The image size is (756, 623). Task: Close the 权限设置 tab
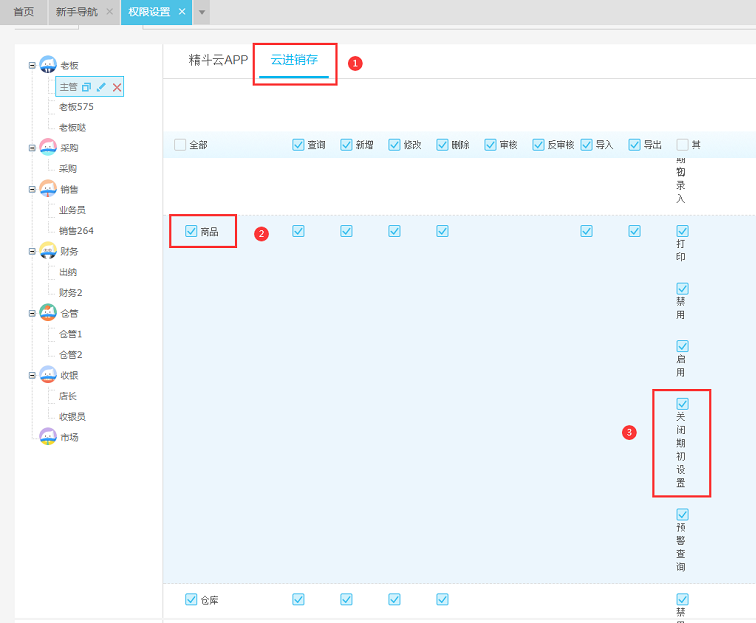[182, 12]
